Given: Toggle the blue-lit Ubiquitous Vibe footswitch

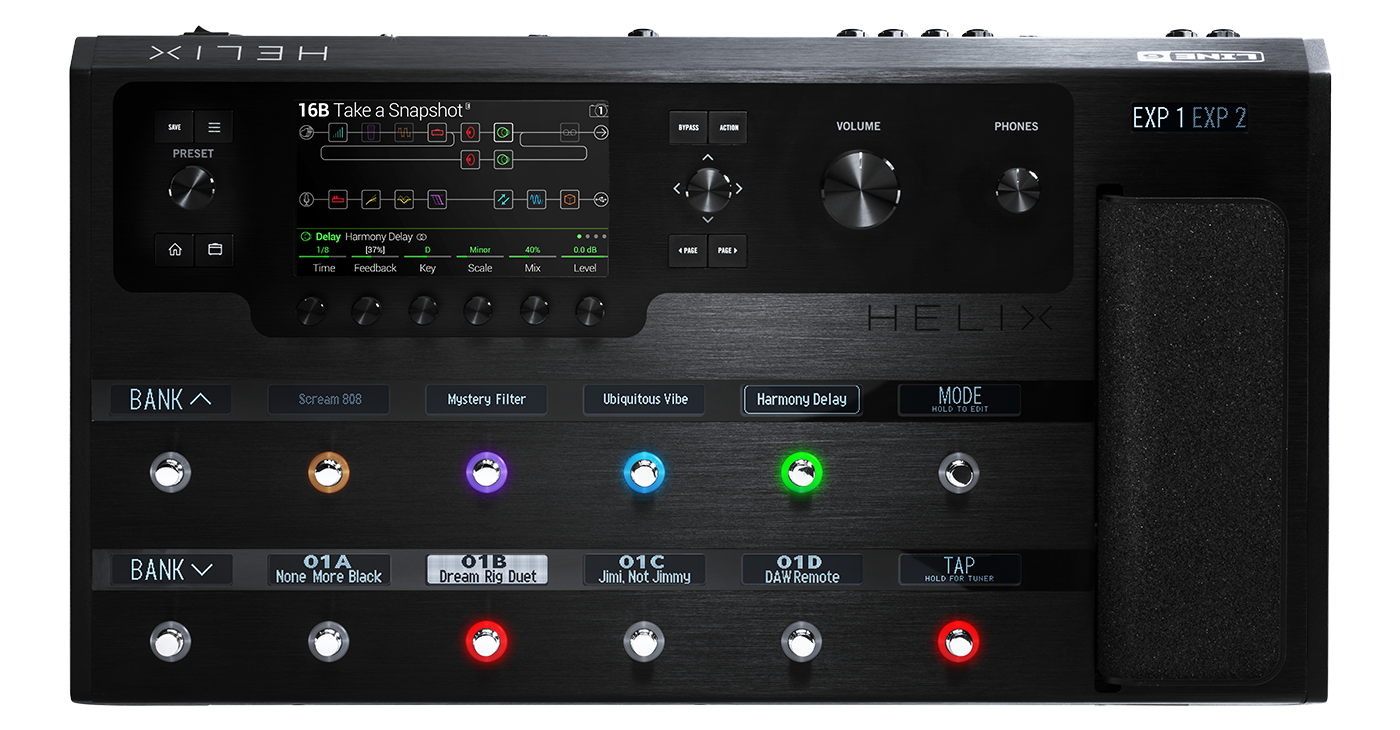Looking at the screenshot, I should [644, 471].
